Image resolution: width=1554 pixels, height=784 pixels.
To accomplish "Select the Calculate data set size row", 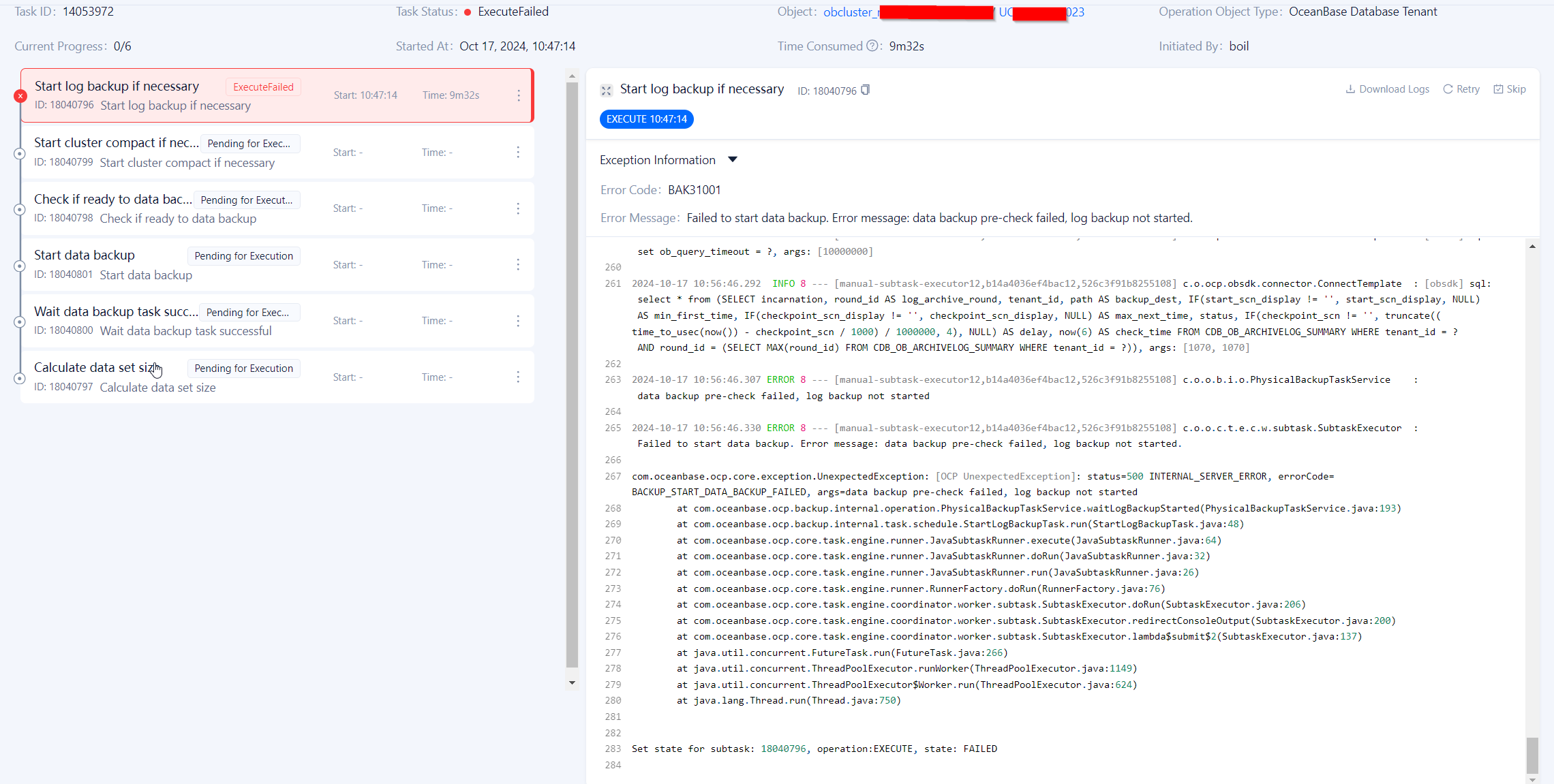I will [277, 377].
